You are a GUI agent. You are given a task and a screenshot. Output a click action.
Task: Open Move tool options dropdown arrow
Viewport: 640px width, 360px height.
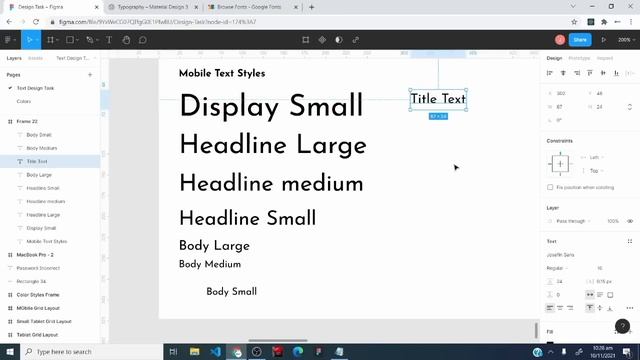pos(37,40)
